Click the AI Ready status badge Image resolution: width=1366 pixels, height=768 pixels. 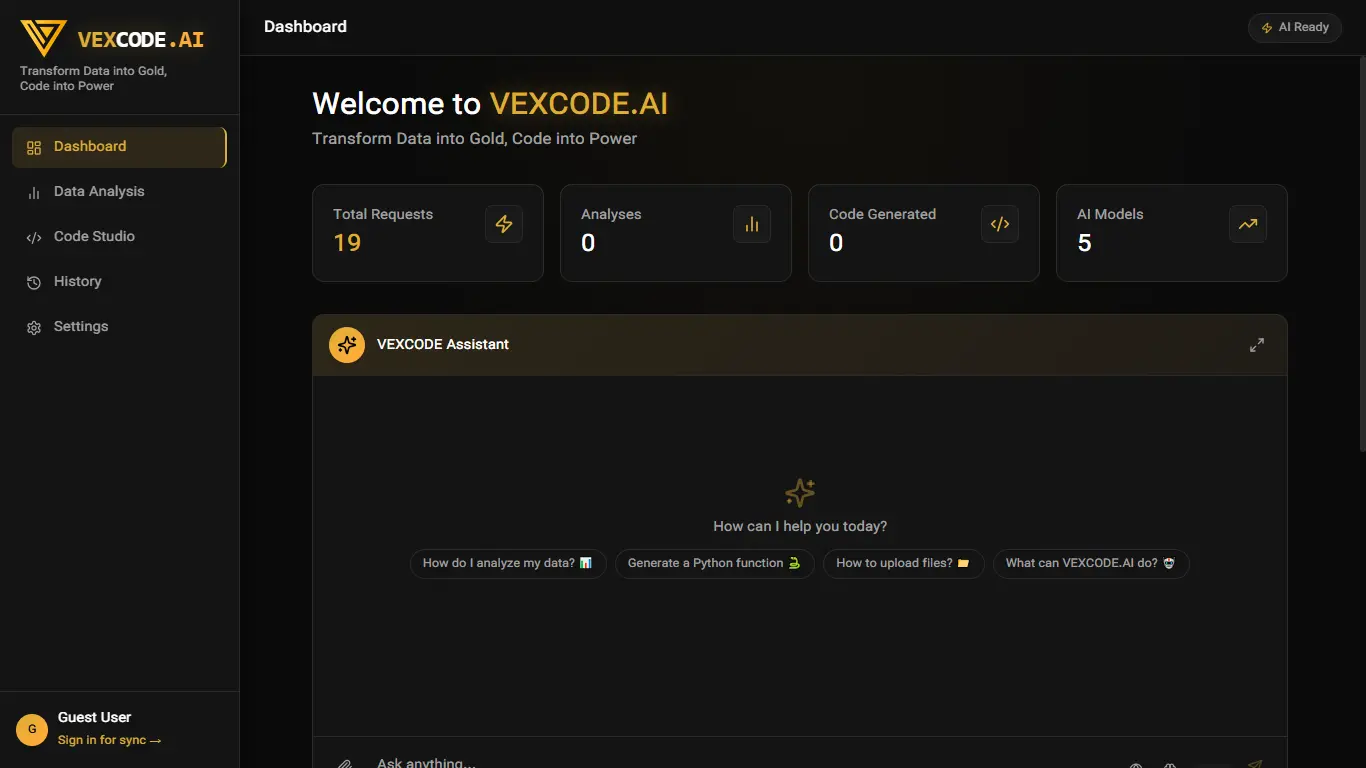coord(1295,27)
